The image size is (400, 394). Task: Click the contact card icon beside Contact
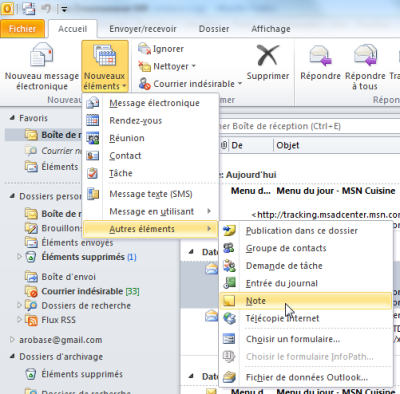(93, 156)
